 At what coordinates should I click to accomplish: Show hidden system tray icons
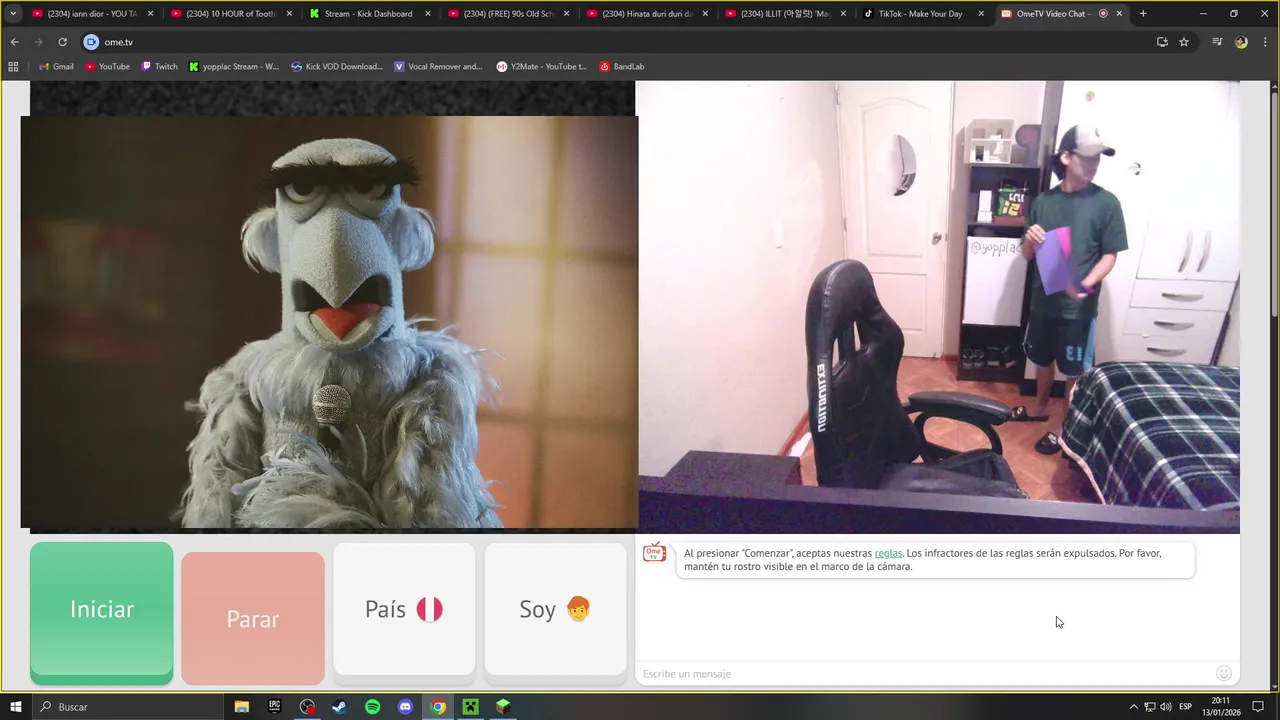pyautogui.click(x=1133, y=707)
